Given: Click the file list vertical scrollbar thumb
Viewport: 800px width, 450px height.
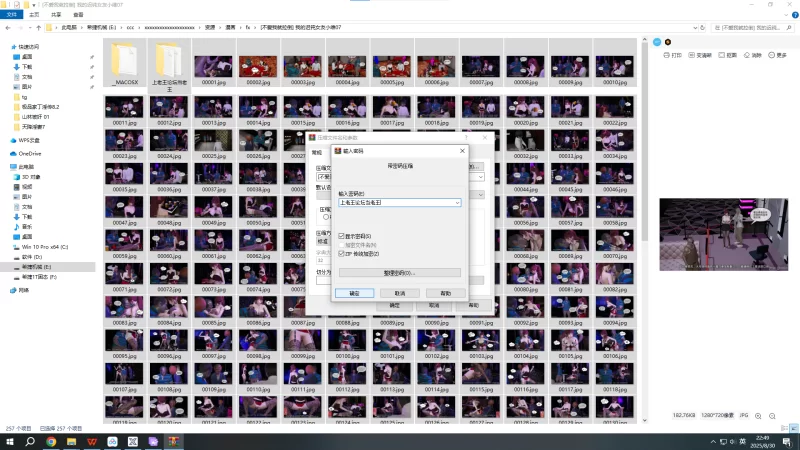Looking at the screenshot, I should (644, 141).
